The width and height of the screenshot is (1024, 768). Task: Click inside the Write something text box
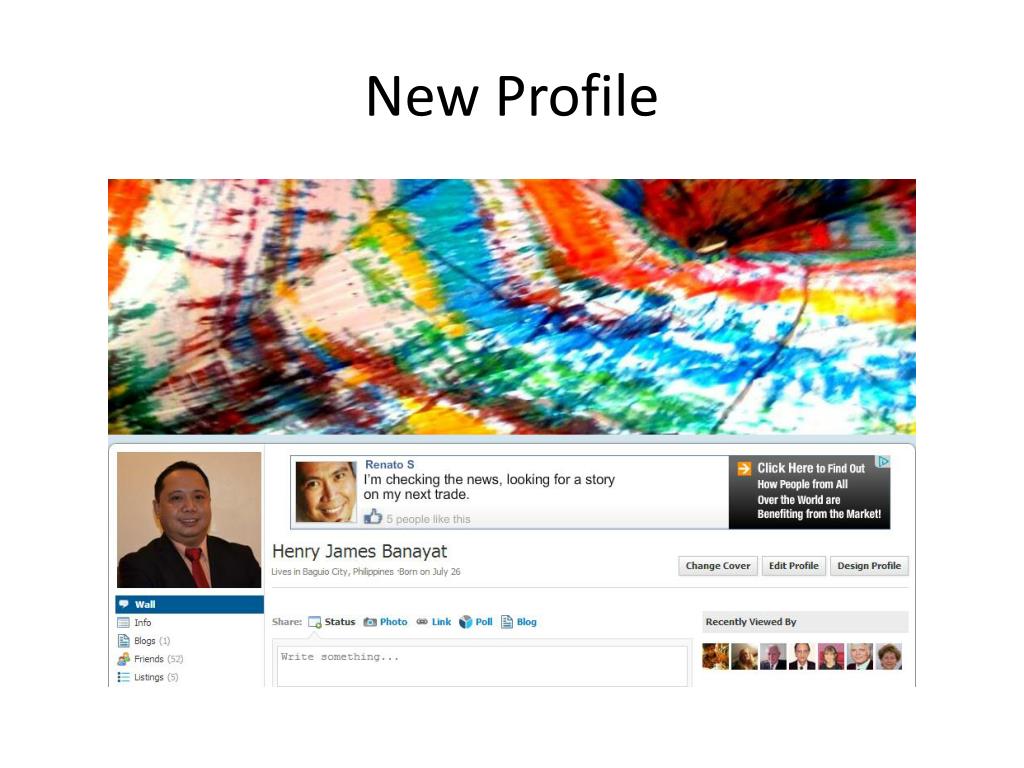482,665
